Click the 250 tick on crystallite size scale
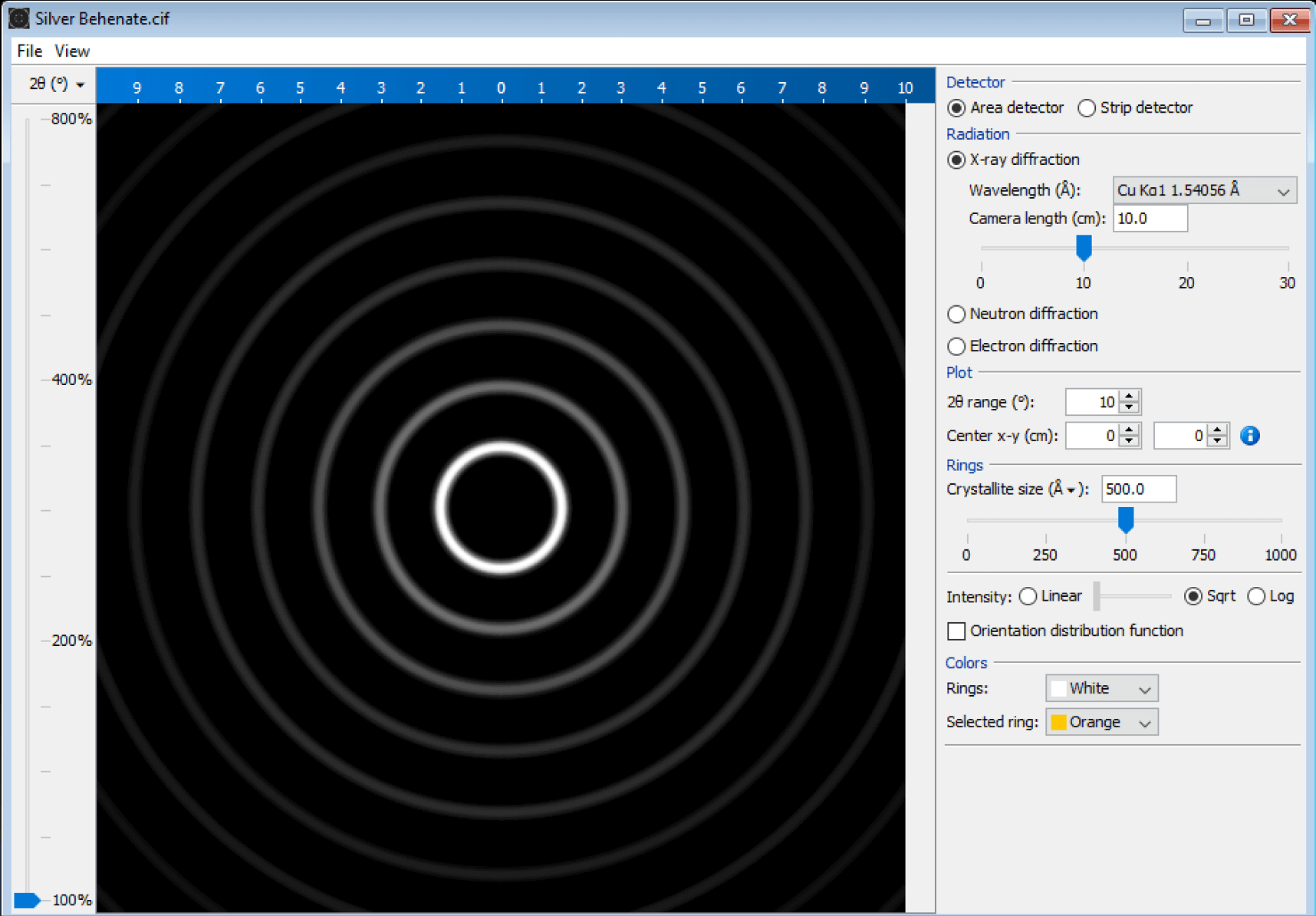This screenshot has height=916, width=1316. 1045,555
